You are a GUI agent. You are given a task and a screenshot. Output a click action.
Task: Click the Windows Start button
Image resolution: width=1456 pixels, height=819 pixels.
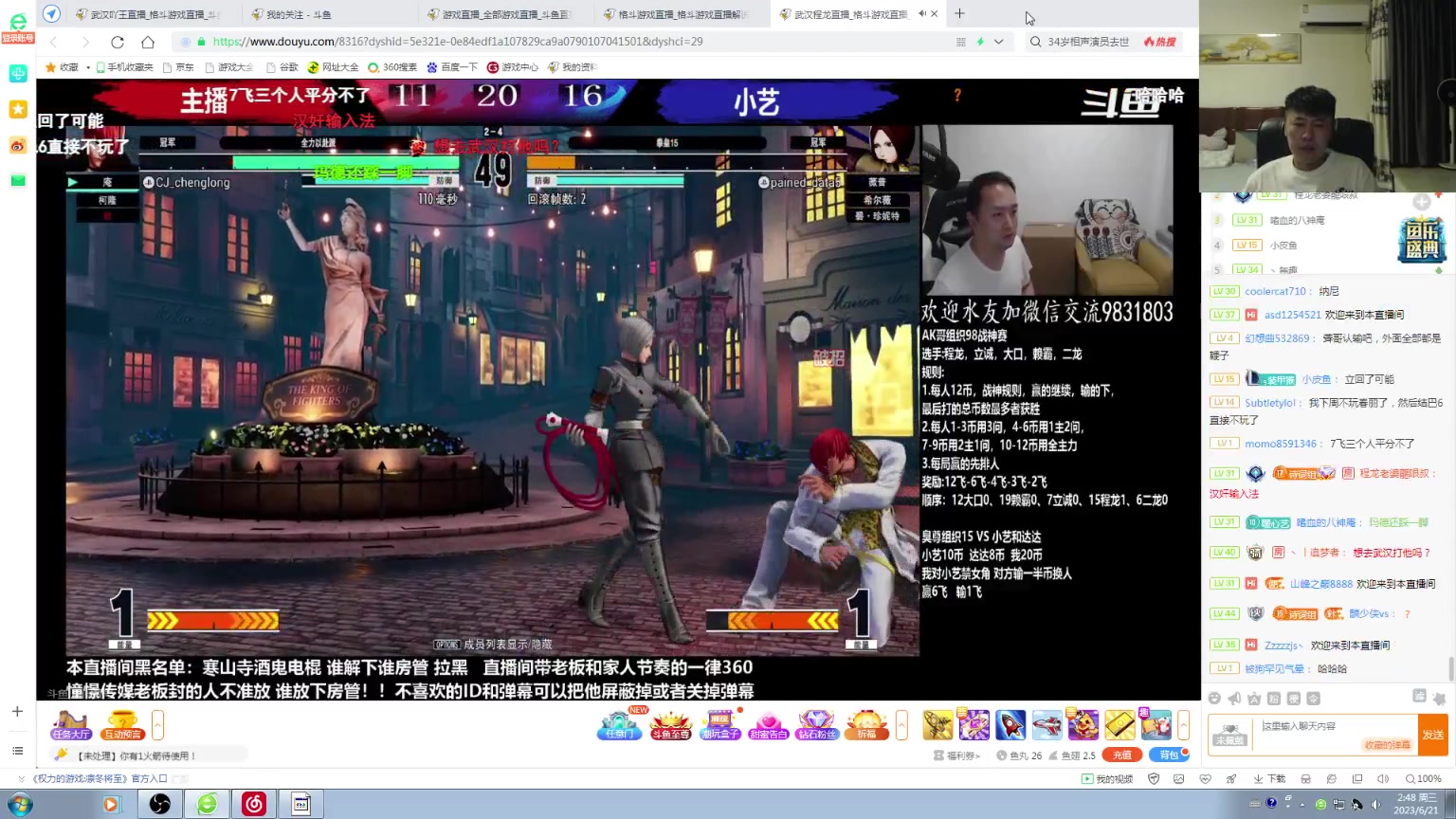(19, 804)
